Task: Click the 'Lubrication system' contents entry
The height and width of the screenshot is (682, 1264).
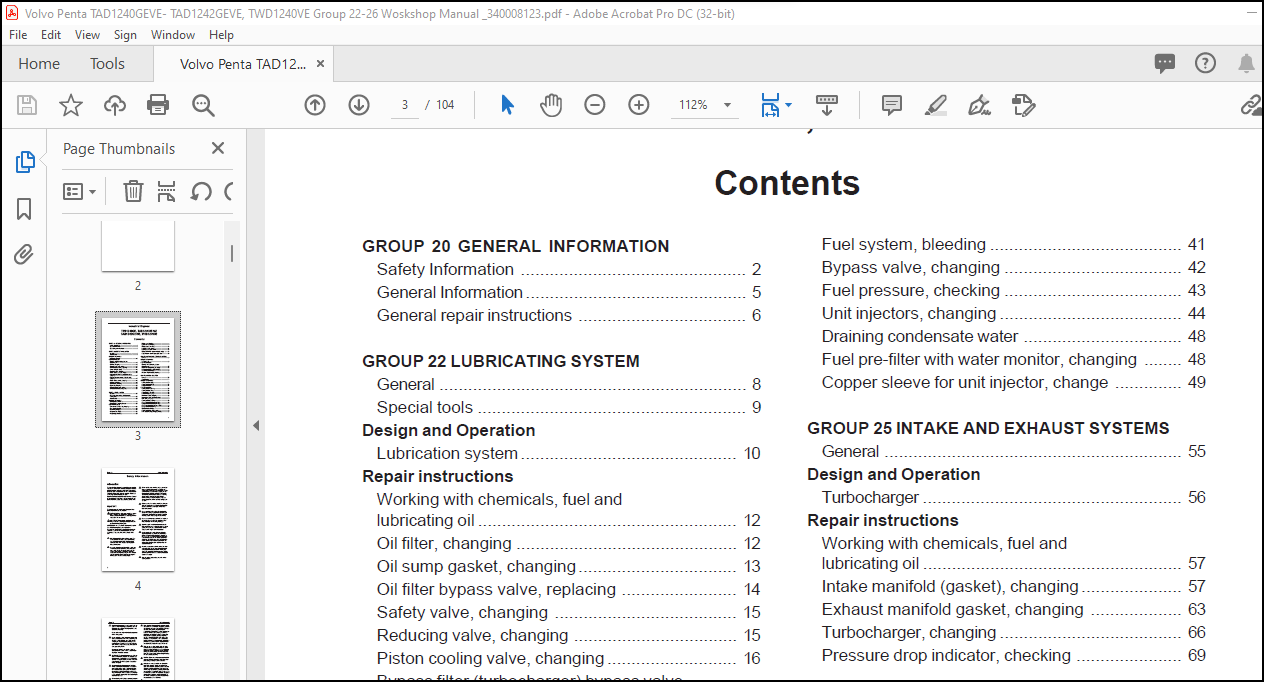Action: [447, 453]
